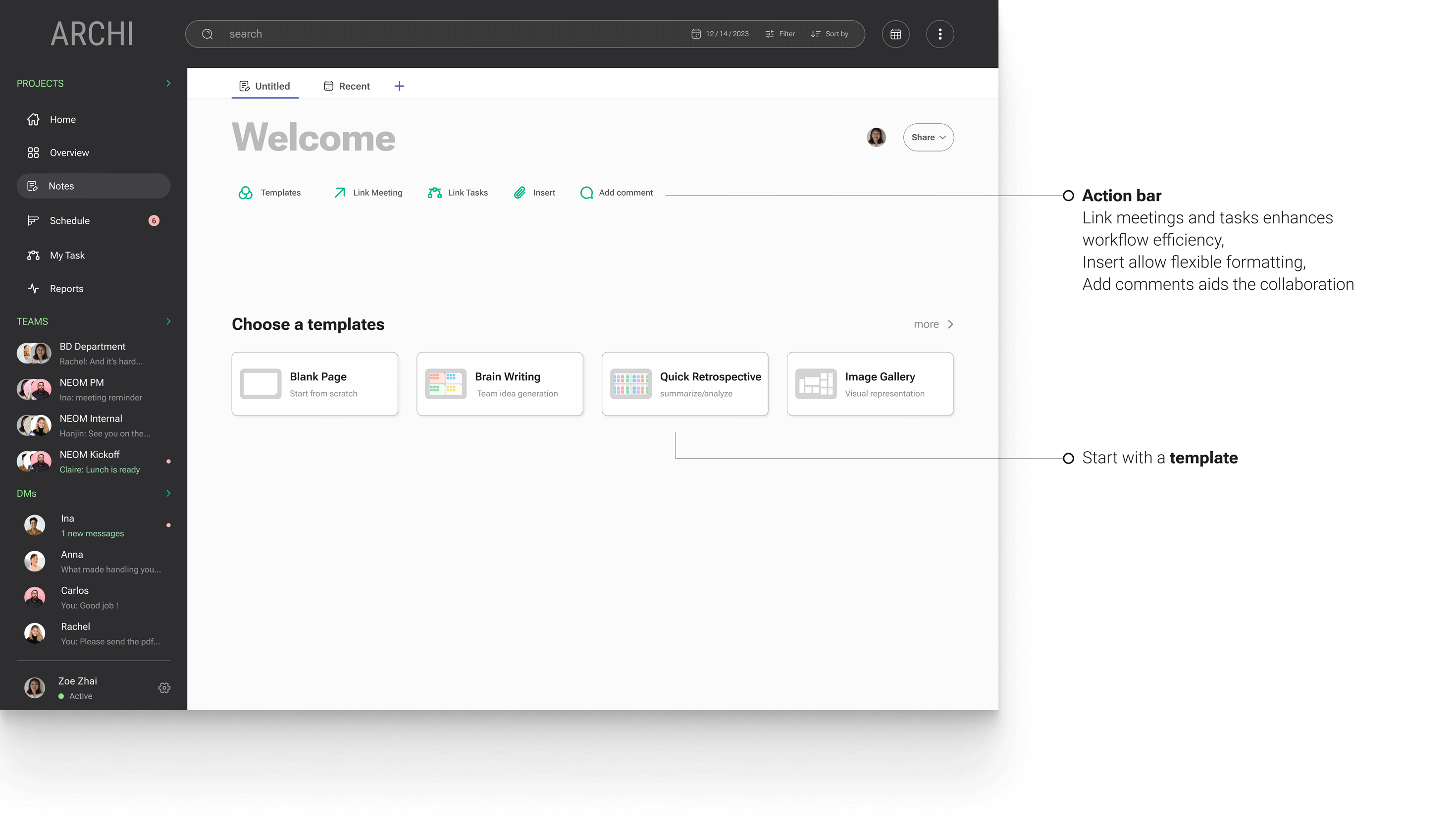The height and width of the screenshot is (832, 1456).
Task: Collapse the TEAMS section chevron
Action: tap(168, 321)
